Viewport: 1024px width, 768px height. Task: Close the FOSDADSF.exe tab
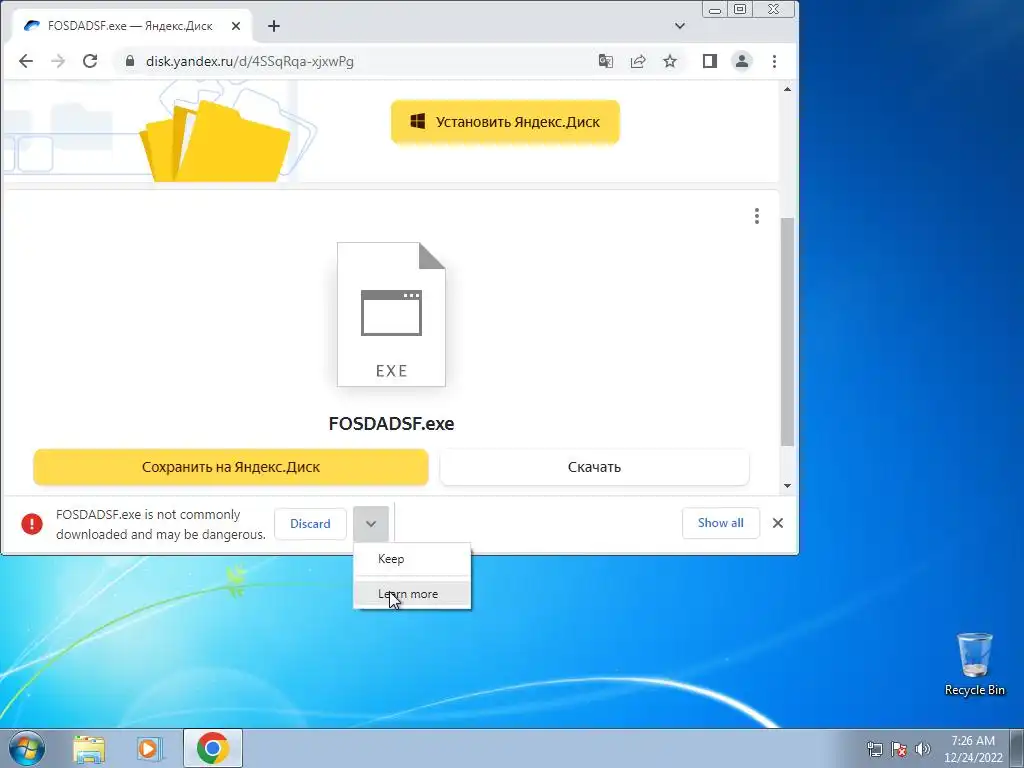[x=236, y=26]
